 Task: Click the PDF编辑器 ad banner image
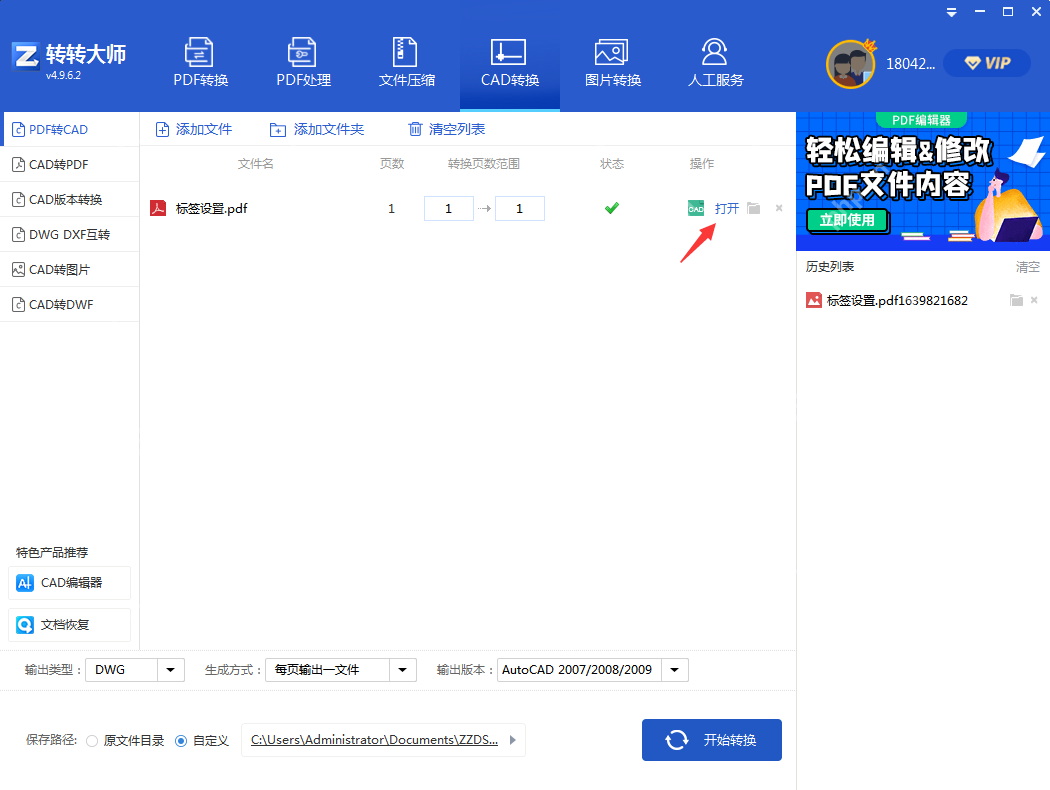click(923, 181)
